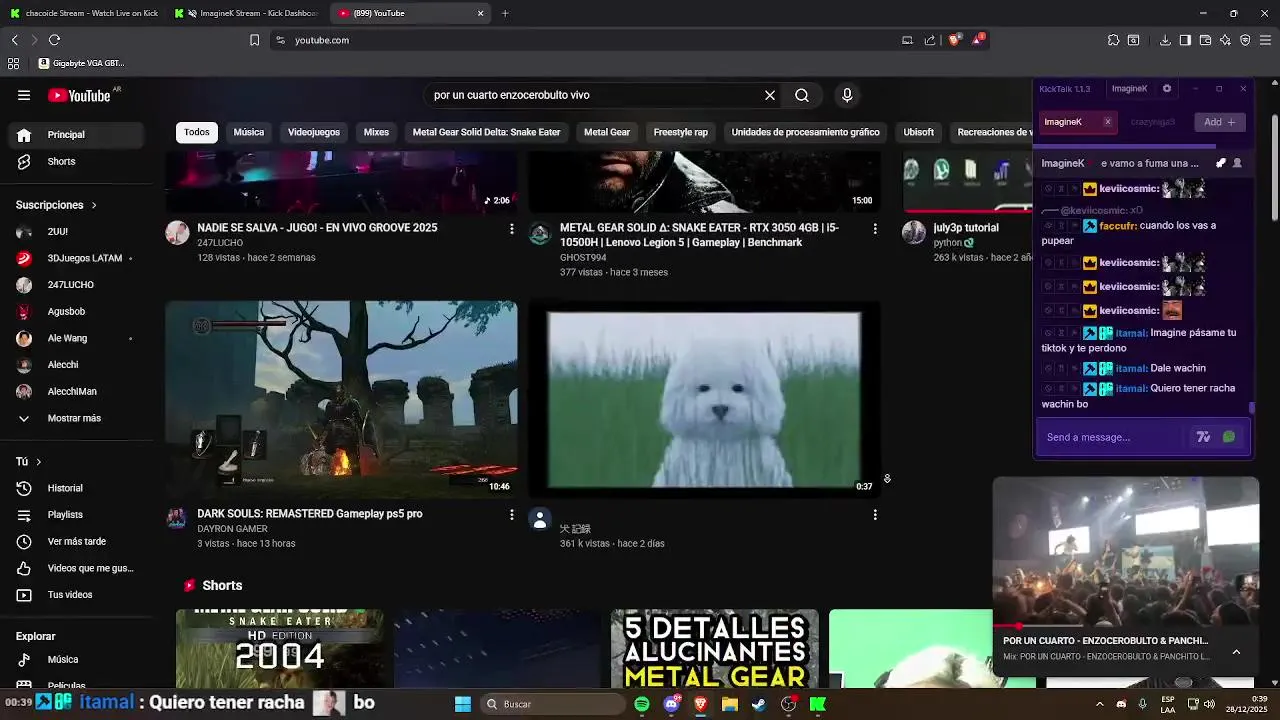Select the Todos filter chip
Image resolution: width=1280 pixels, height=720 pixels.
pyautogui.click(x=197, y=132)
